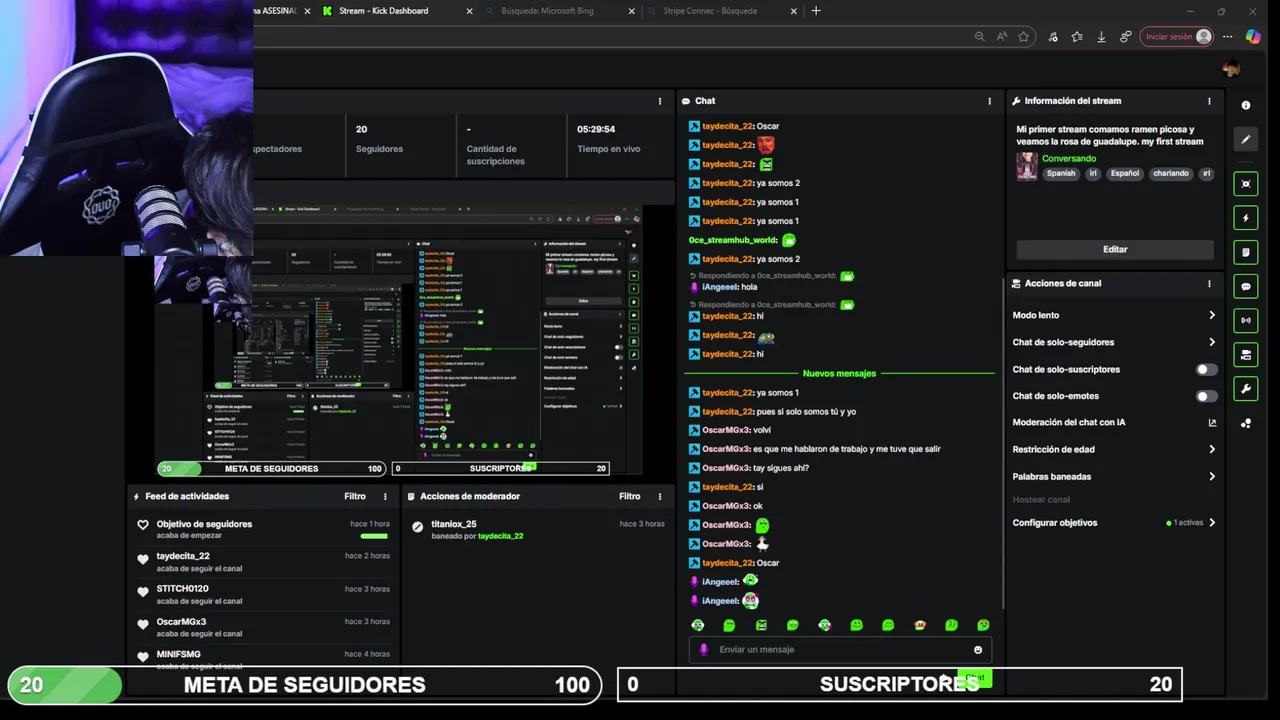Click the three-dots cluster icon below the wrench

pyautogui.click(x=1246, y=423)
